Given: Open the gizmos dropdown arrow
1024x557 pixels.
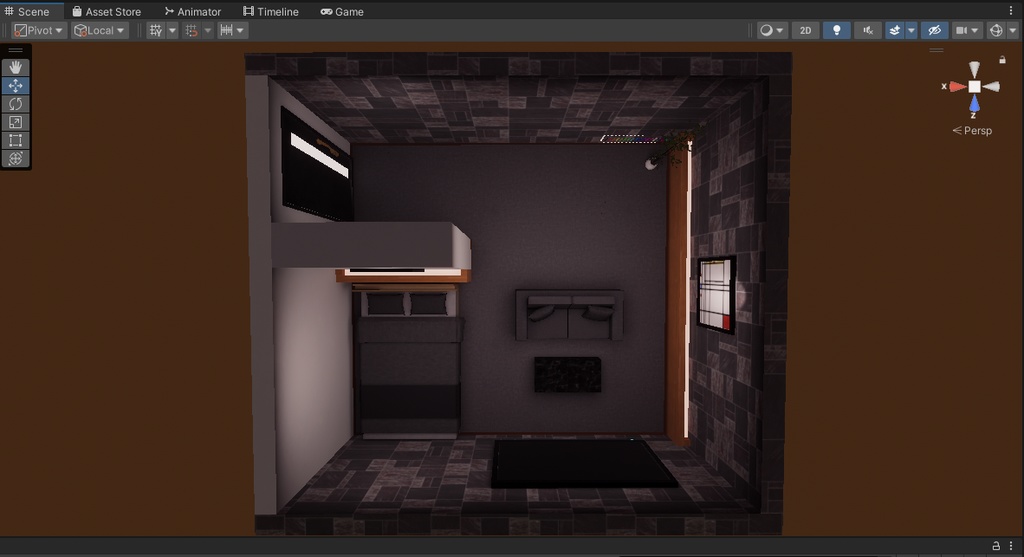Looking at the screenshot, I should (x=1013, y=30).
